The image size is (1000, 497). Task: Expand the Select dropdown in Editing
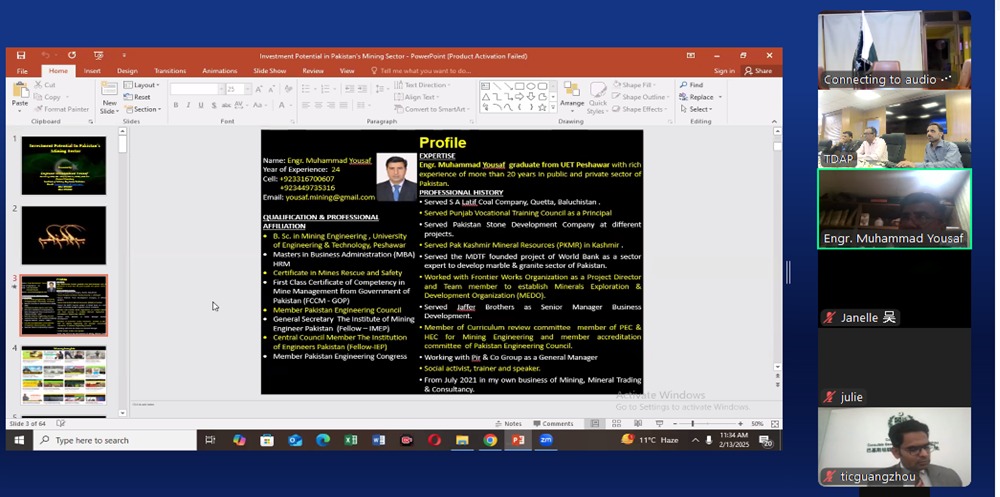(700, 109)
